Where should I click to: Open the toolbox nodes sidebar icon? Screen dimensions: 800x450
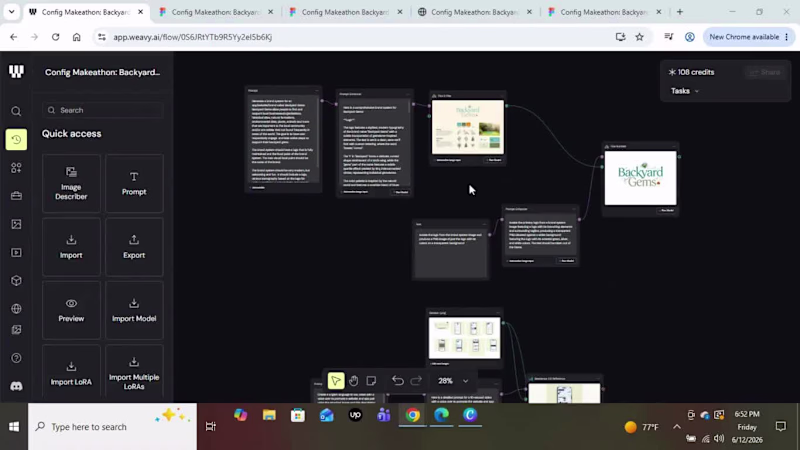point(16,196)
